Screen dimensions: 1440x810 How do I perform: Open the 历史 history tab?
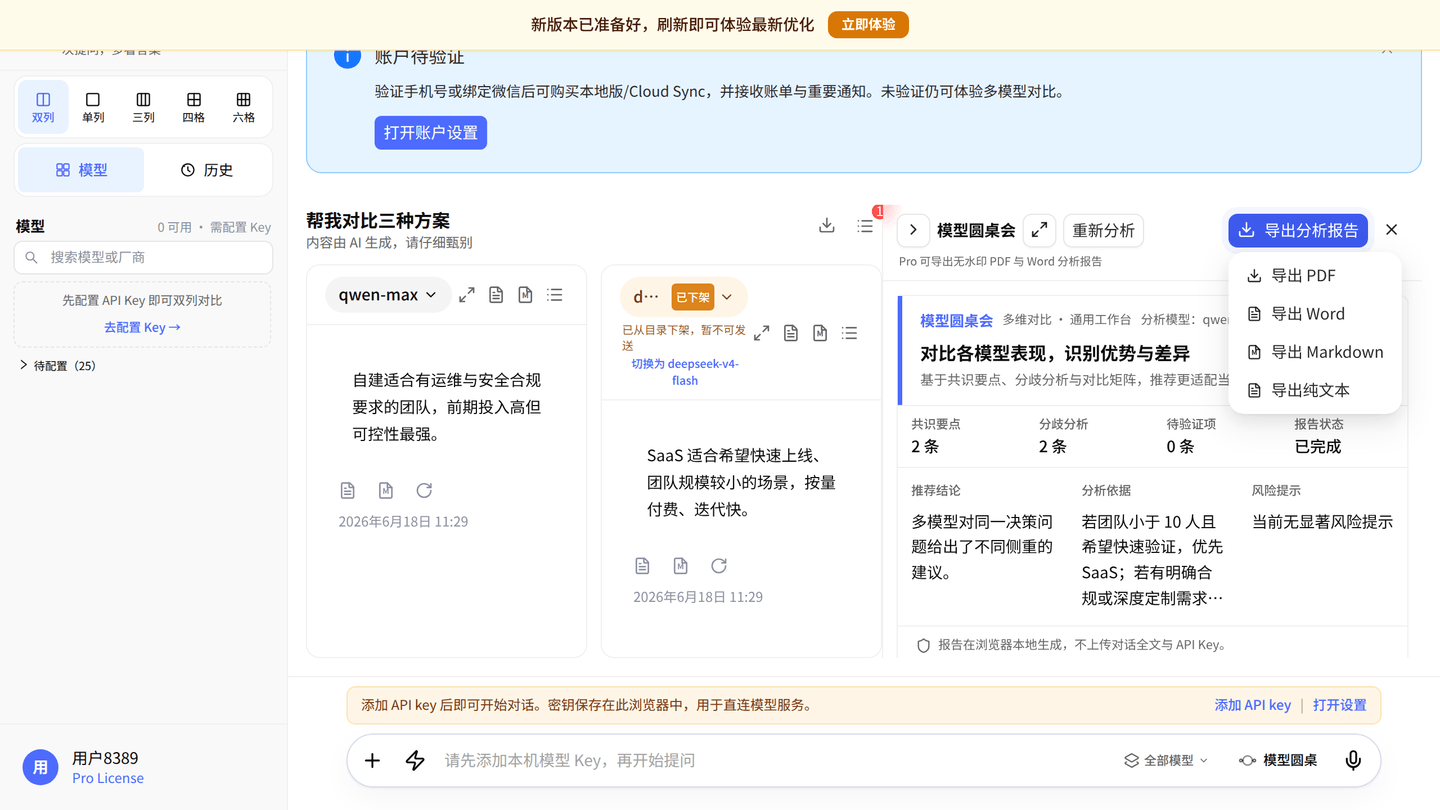coord(207,170)
